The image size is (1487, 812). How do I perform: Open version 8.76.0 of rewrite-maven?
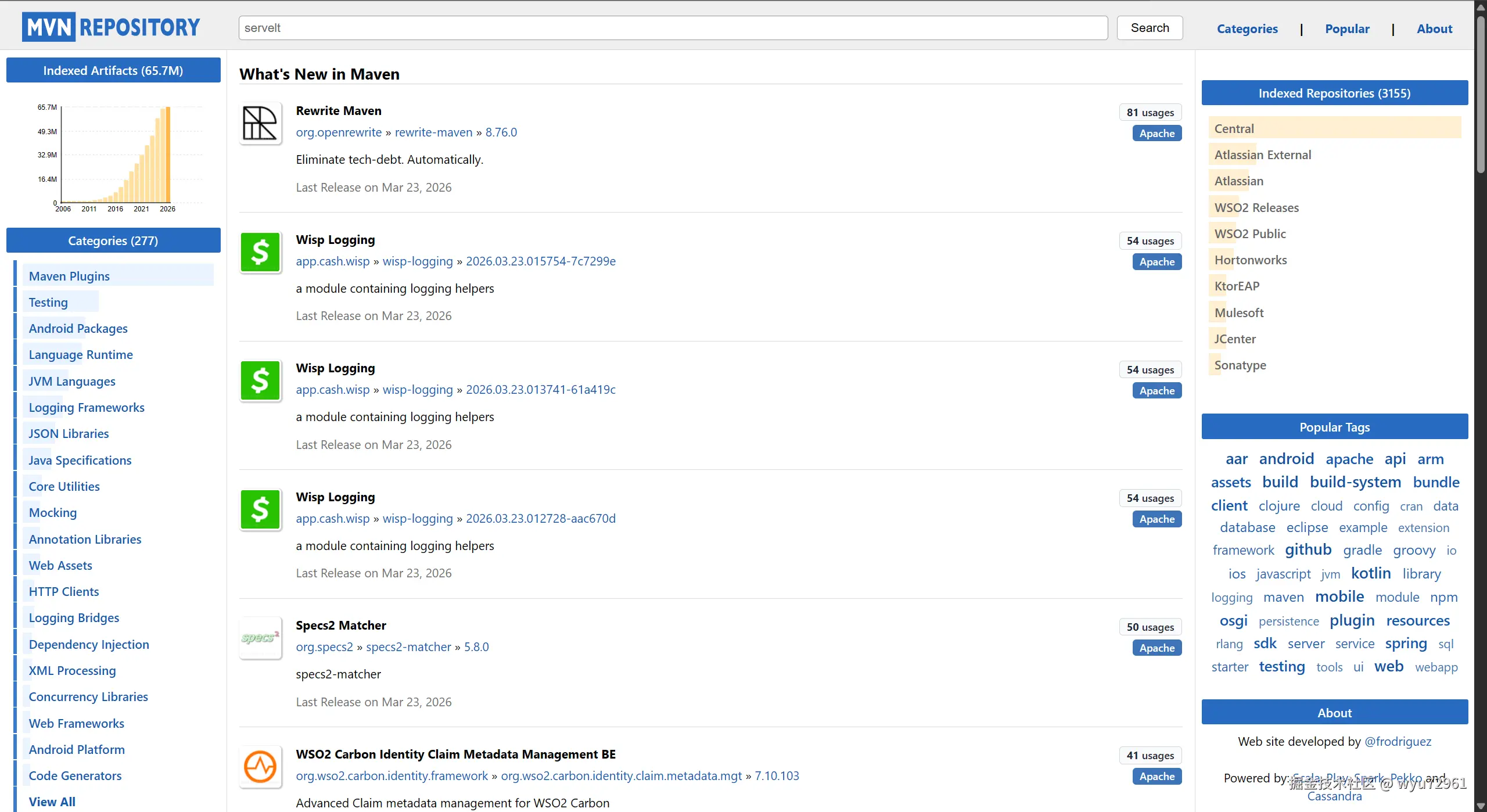[x=501, y=132]
